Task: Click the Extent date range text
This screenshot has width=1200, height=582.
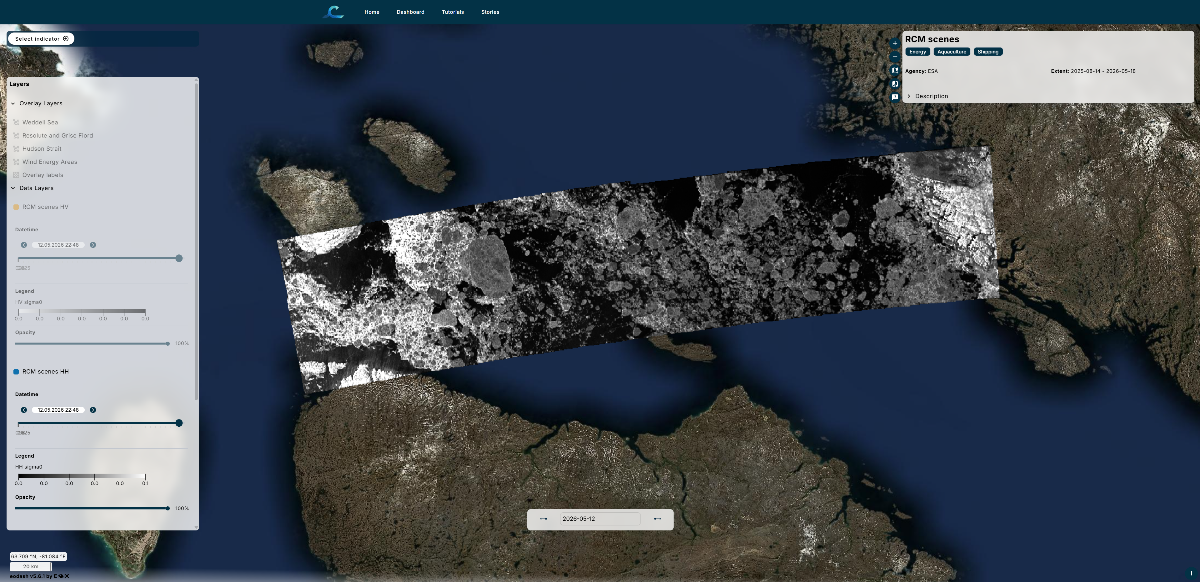Action: (1093, 71)
